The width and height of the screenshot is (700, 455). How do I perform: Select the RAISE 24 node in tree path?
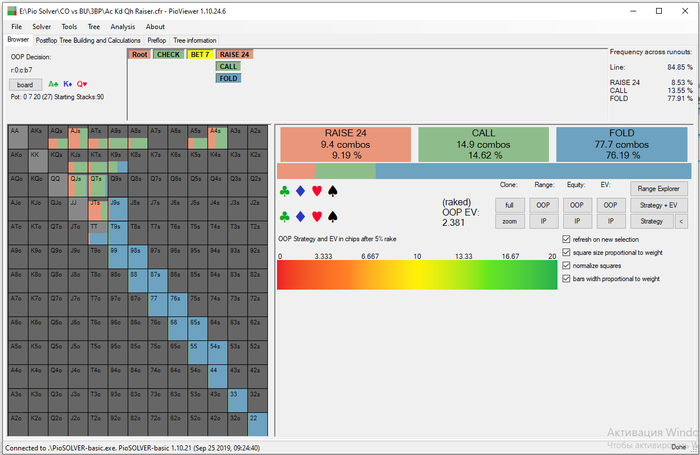click(x=234, y=54)
